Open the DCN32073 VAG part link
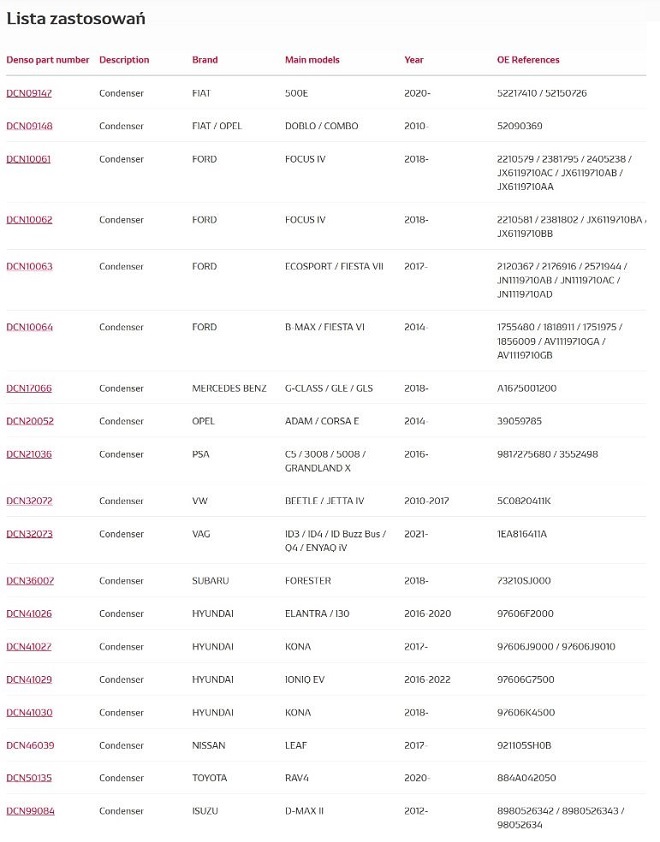The height and width of the screenshot is (842, 660). (29, 534)
